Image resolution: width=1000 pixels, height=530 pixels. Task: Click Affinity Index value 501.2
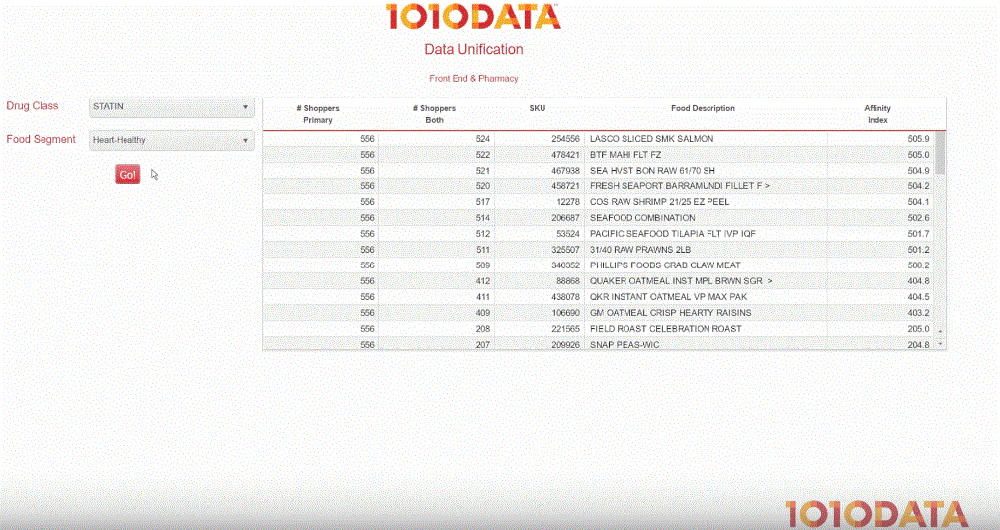coord(918,250)
